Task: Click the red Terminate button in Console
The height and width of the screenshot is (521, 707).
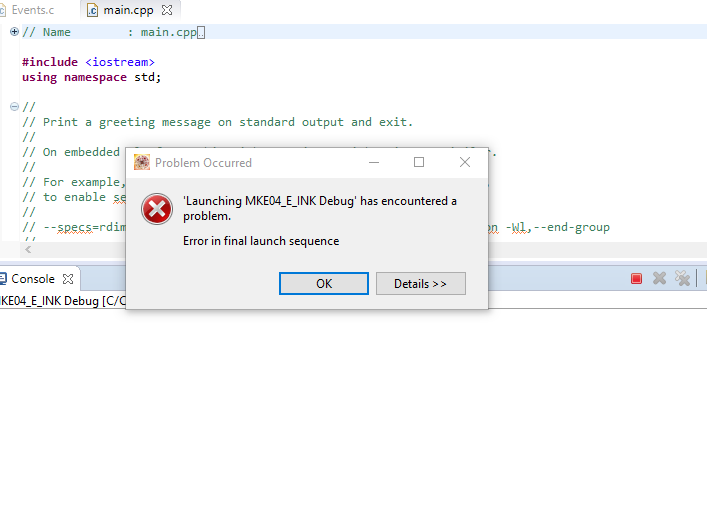Action: 636,279
